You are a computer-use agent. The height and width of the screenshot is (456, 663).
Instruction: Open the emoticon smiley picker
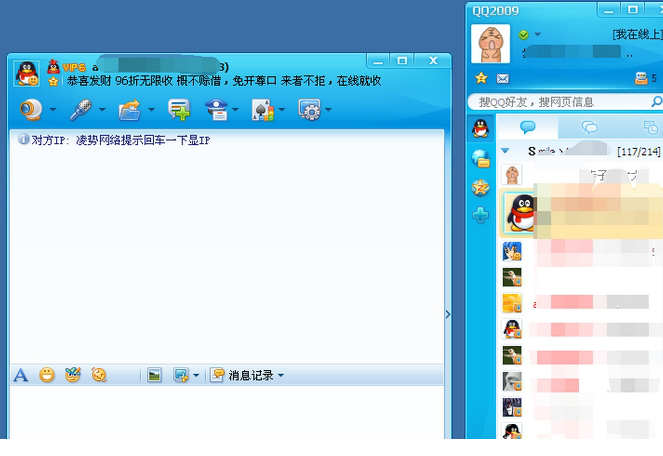pos(47,375)
